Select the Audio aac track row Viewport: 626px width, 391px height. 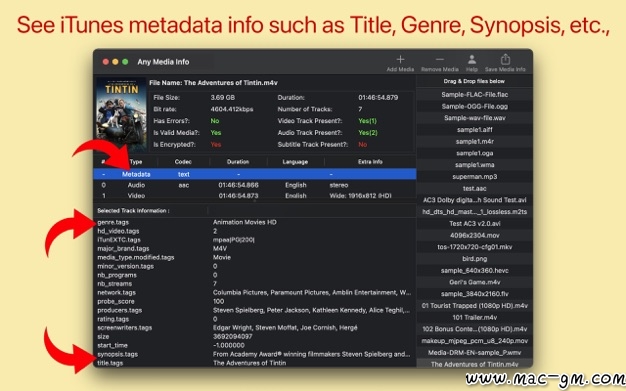[x=255, y=185]
